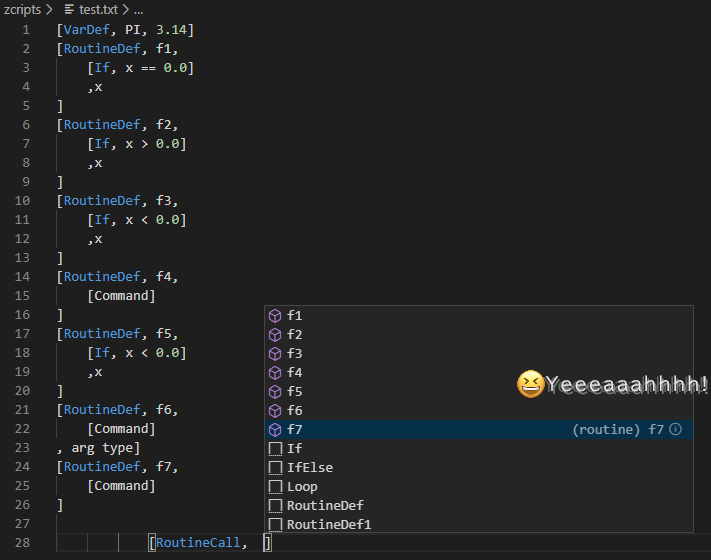Choose the RoutineDef snippet suggestion
Screen dimensions: 711x560
tap(324, 506)
